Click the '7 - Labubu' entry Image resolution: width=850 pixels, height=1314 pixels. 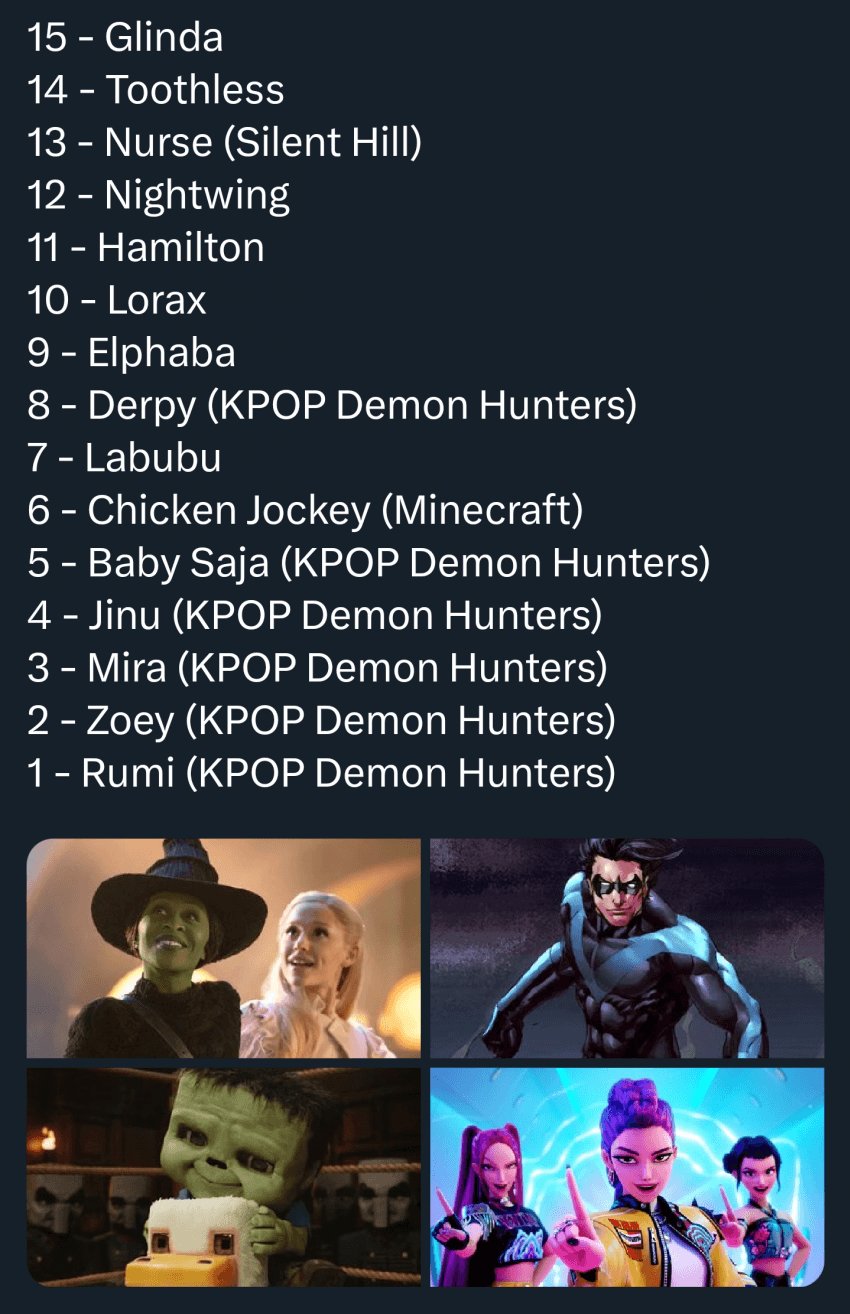pyautogui.click(x=124, y=458)
